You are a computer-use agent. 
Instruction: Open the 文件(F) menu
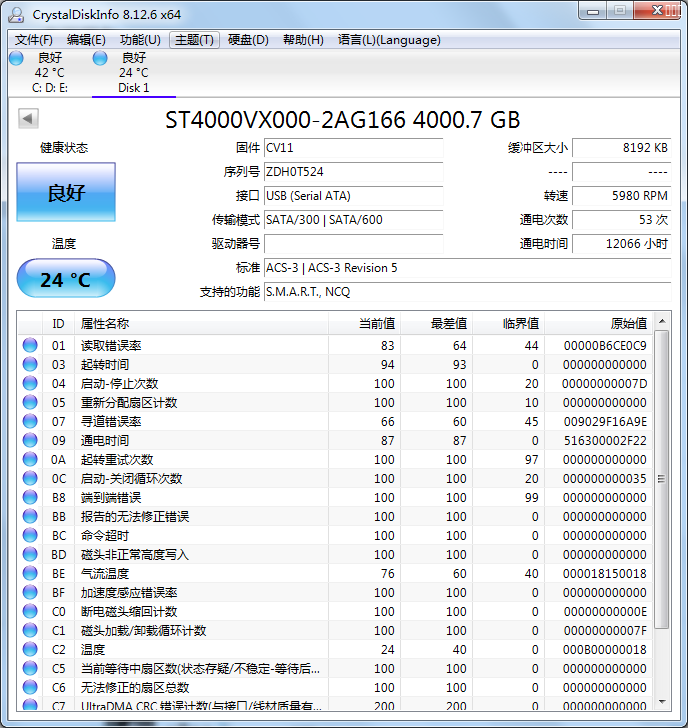34,40
